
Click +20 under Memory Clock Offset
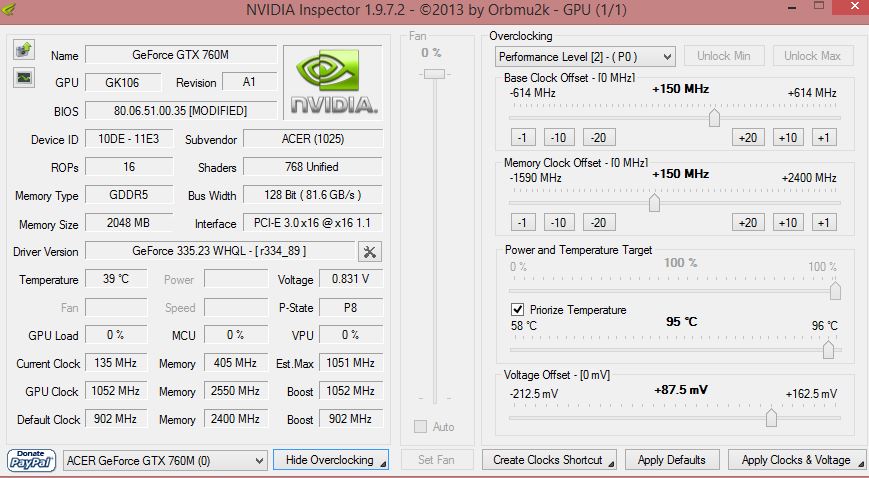point(748,222)
